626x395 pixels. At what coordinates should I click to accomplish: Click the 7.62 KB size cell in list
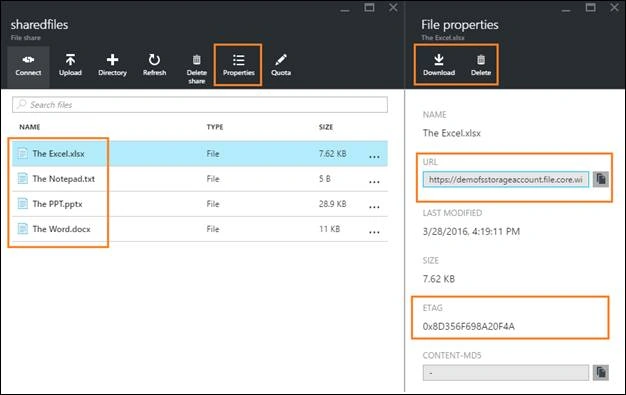click(333, 153)
